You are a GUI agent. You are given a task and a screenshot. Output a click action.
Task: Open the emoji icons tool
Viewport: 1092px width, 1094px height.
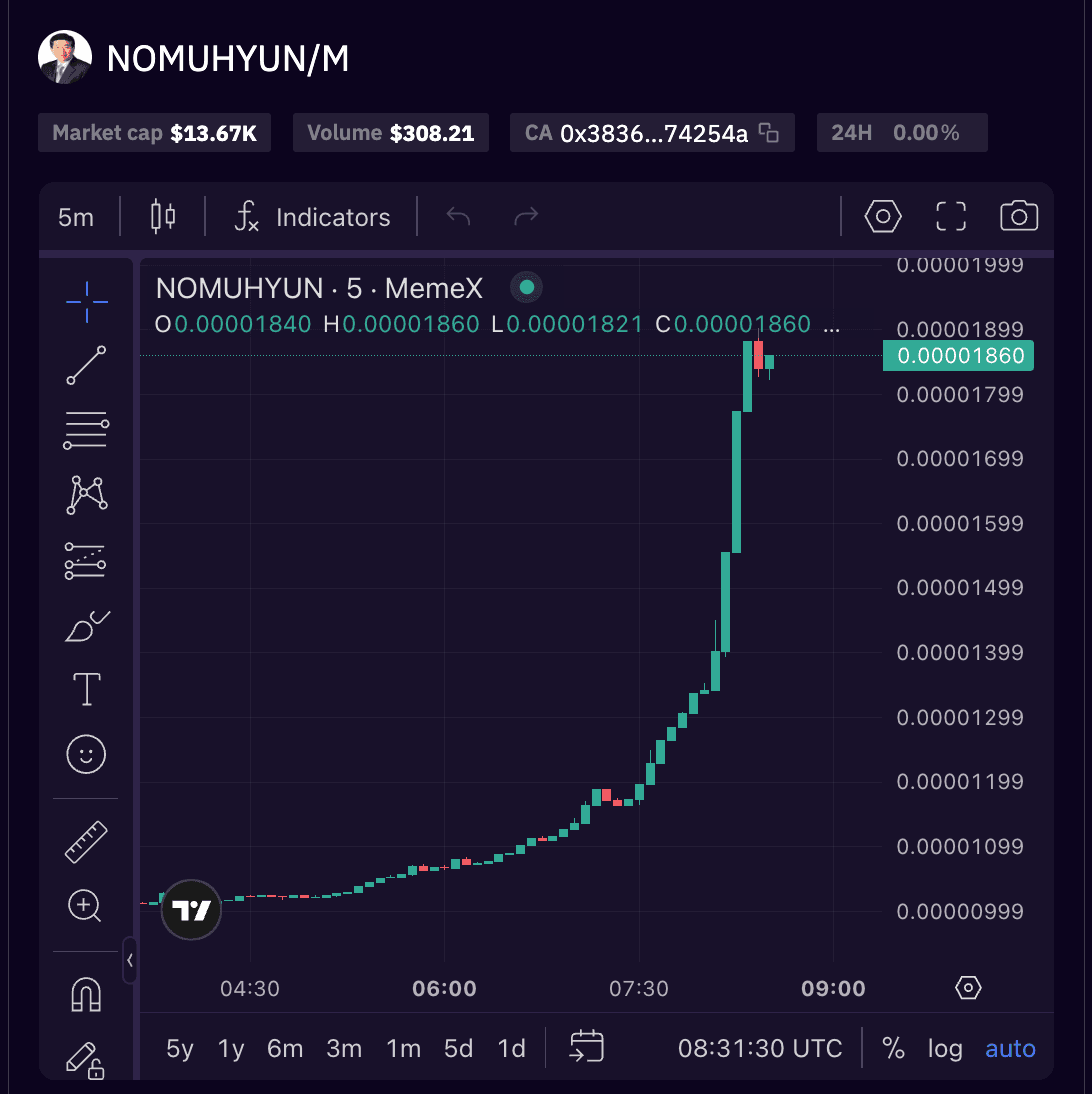(87, 754)
